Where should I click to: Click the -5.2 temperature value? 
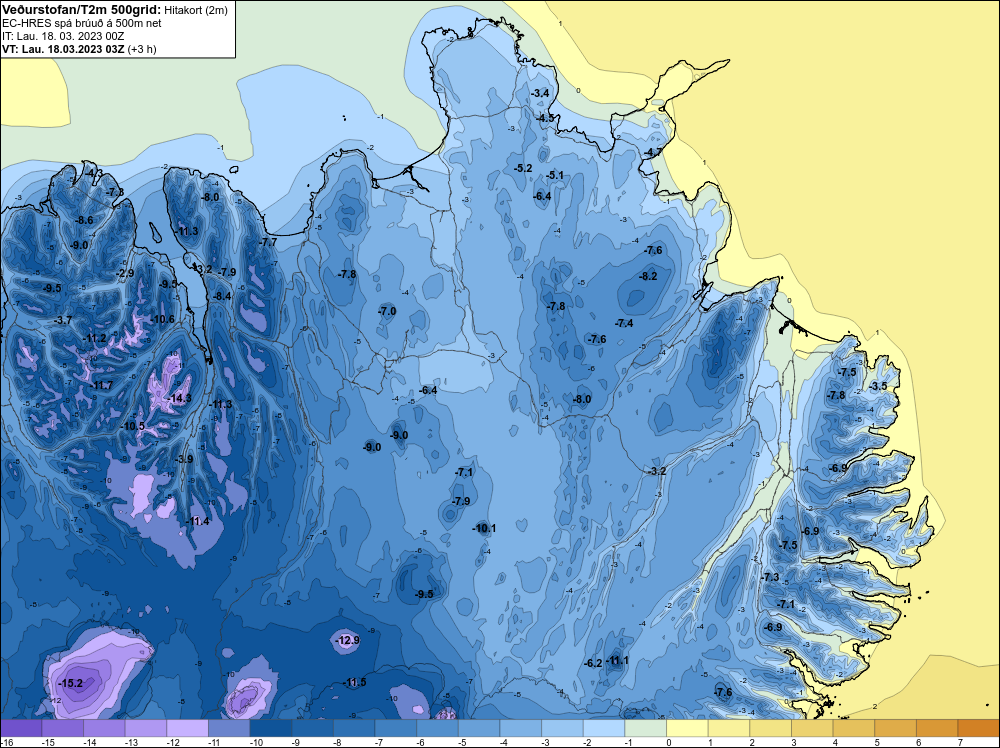pyautogui.click(x=523, y=168)
